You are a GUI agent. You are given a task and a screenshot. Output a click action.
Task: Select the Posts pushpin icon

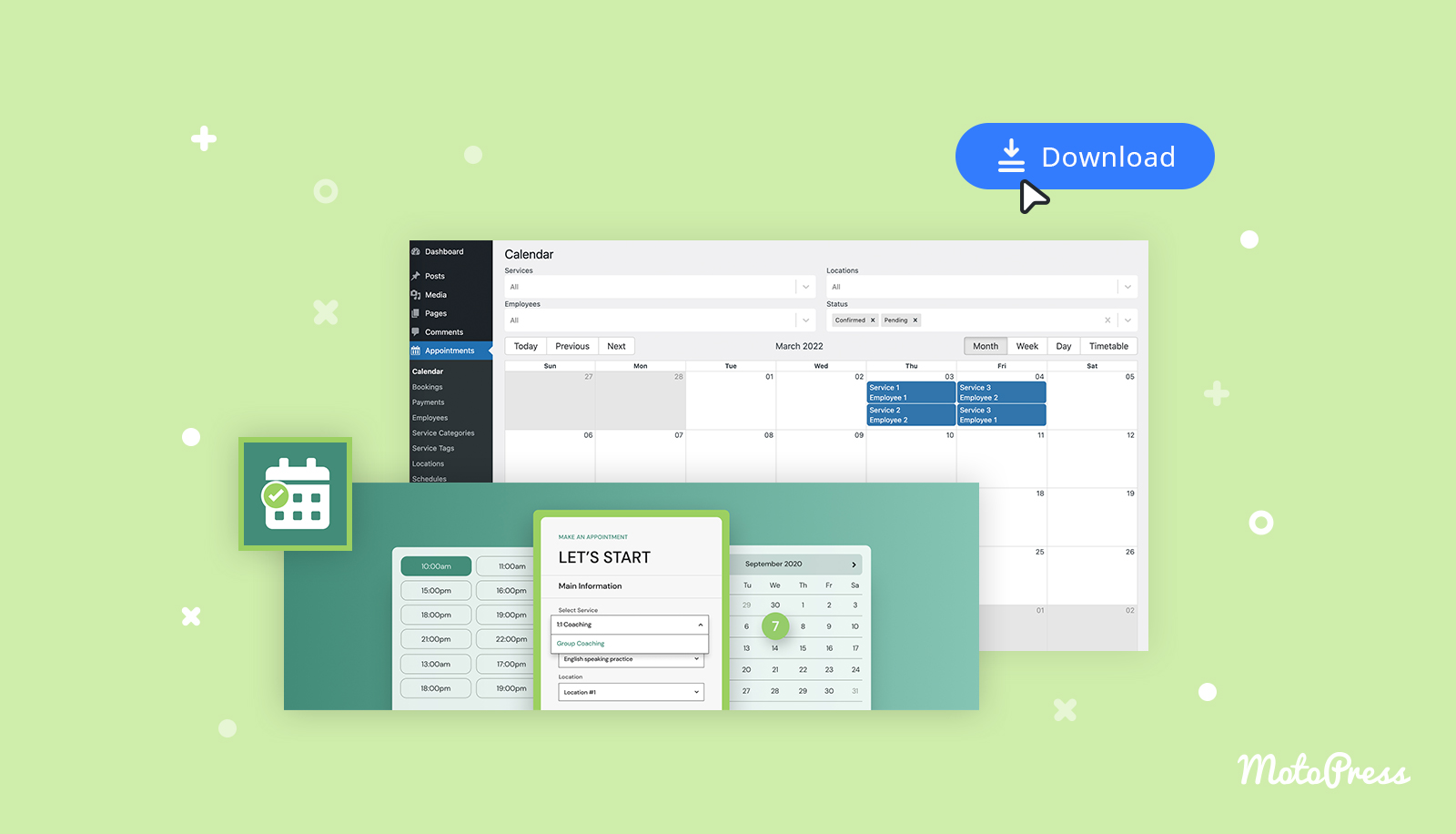[418, 276]
